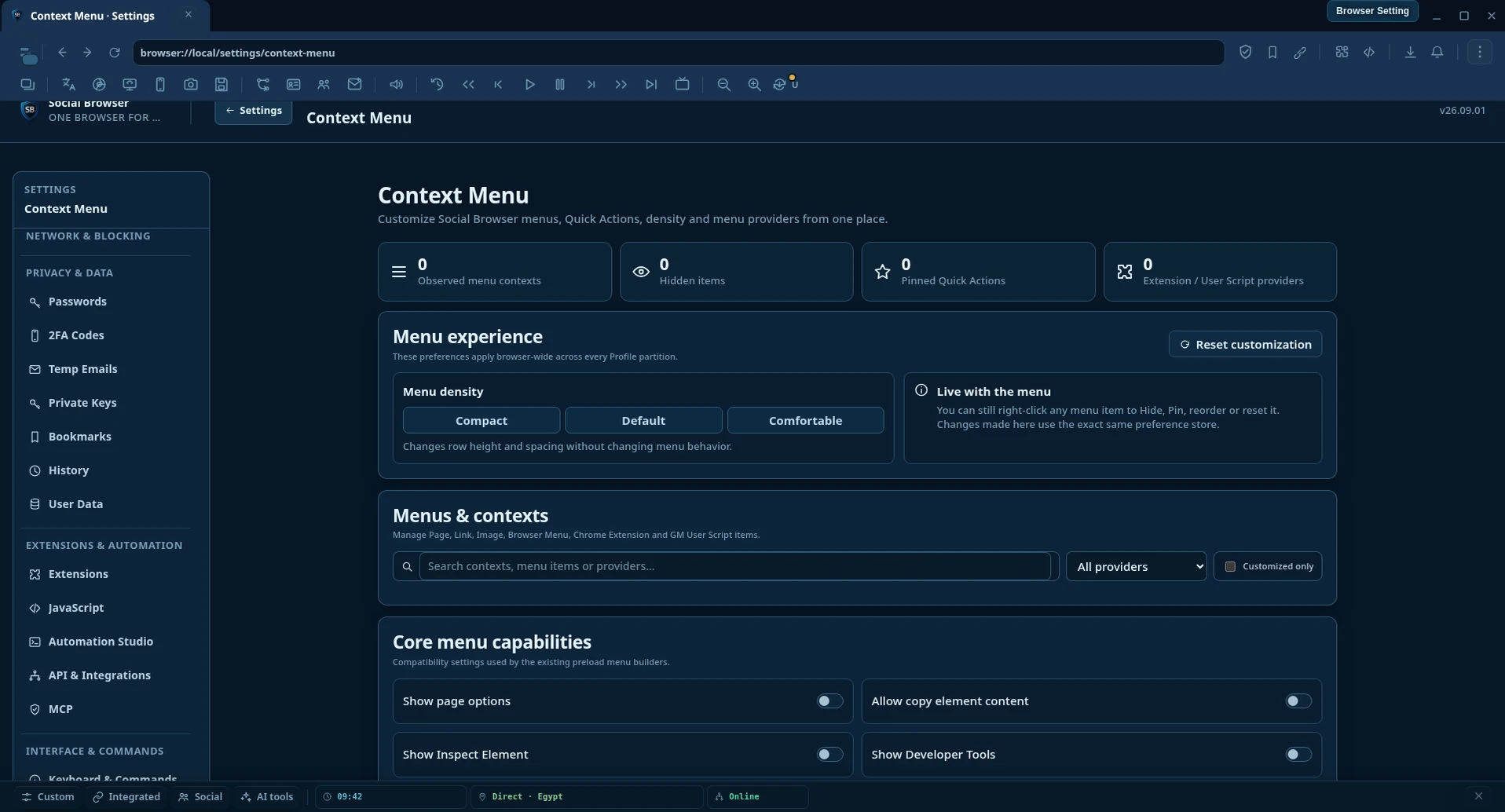Viewport: 1505px width, 812px height.
Task: Click the zoom in magnifier icon
Action: point(754,85)
